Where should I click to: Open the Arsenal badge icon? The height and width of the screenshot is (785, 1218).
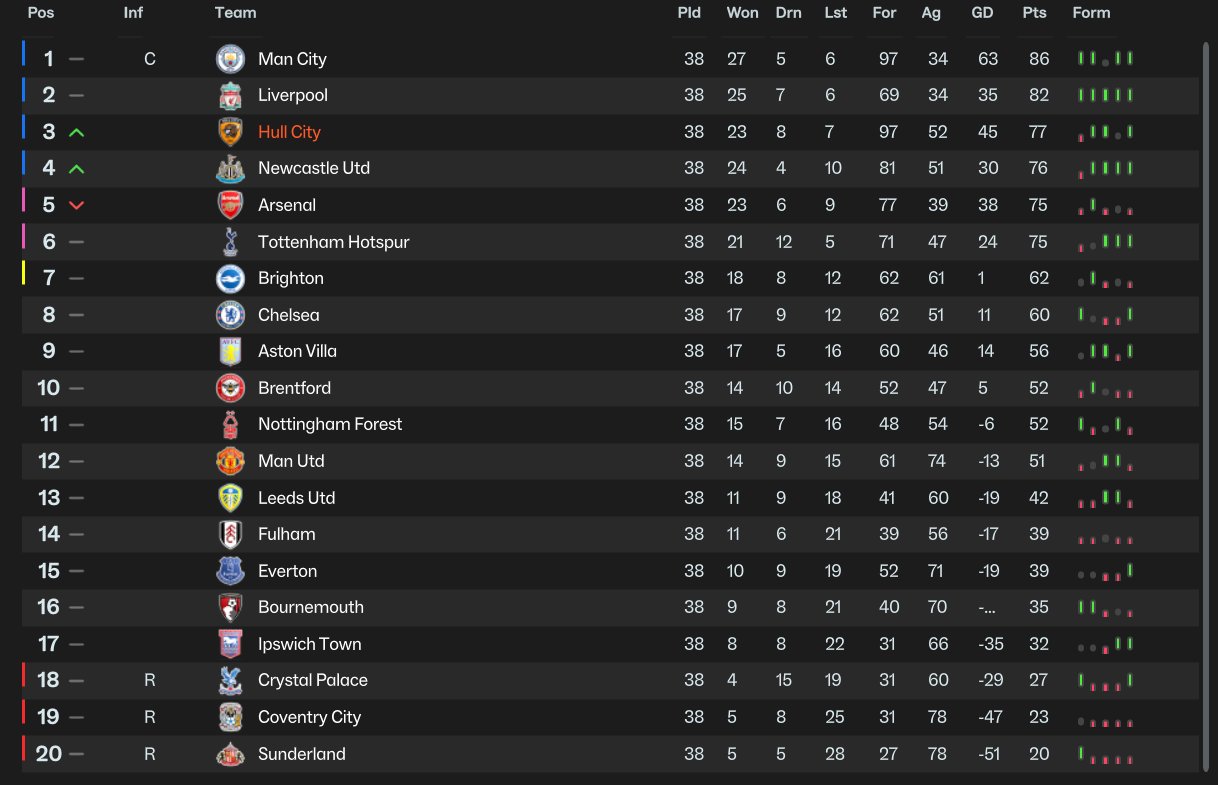[x=230, y=205]
